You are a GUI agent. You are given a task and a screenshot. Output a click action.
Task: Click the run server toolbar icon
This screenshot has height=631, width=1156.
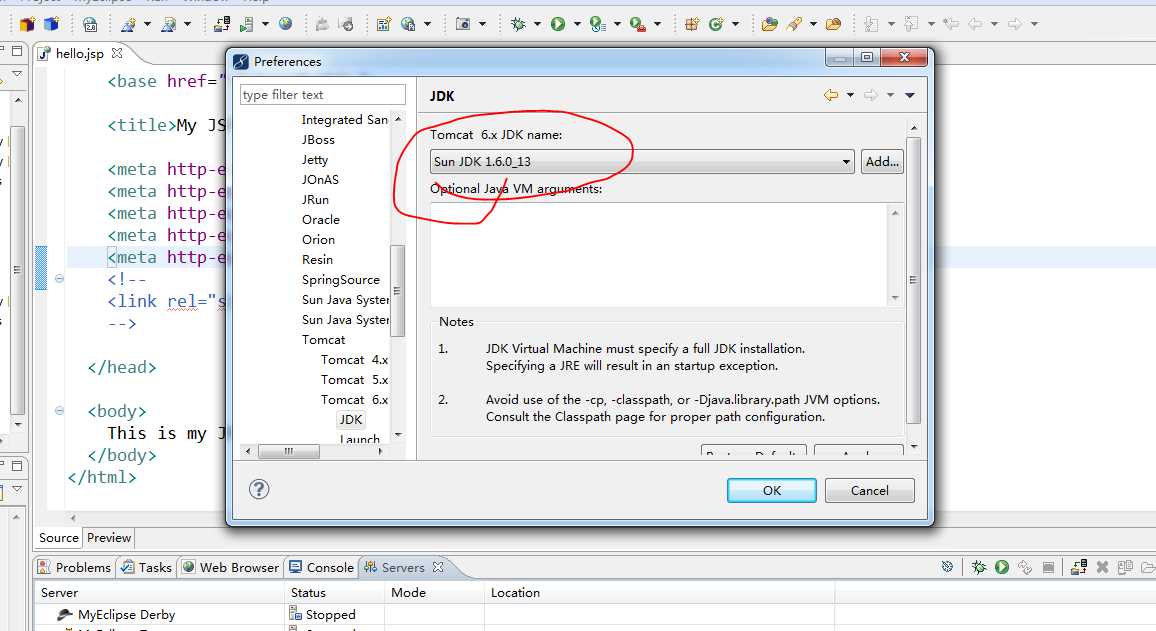[247, 24]
